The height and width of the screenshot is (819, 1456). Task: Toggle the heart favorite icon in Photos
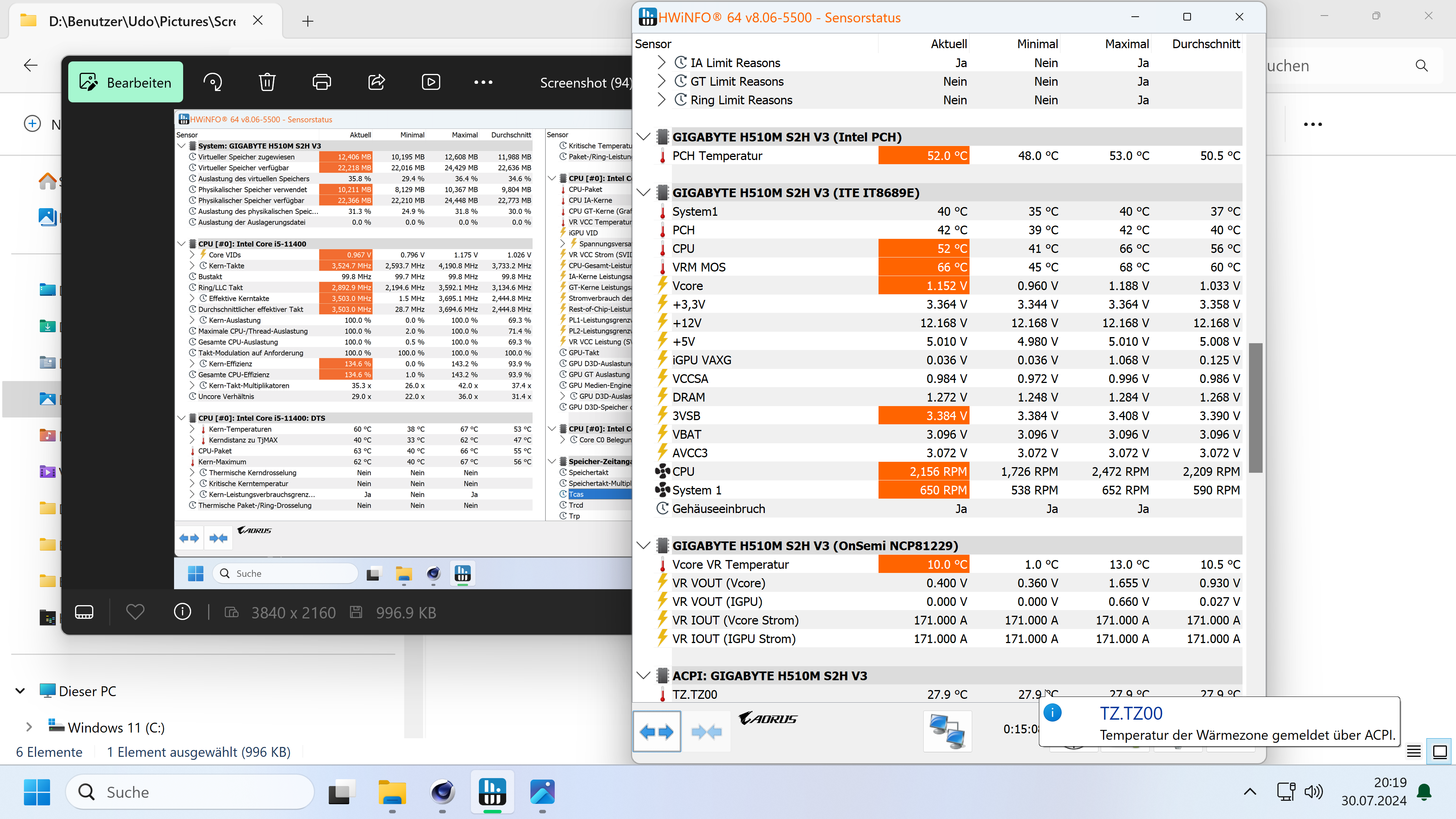click(135, 612)
